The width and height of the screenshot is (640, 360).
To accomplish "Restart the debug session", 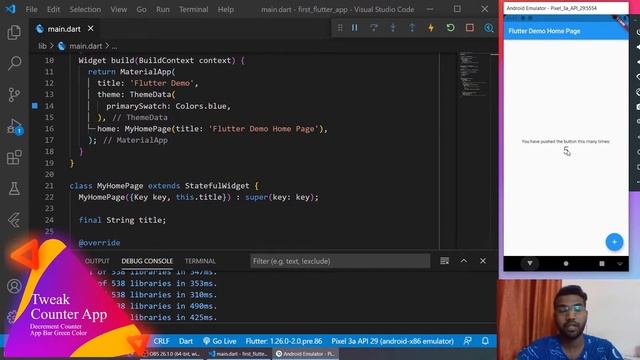I will 450,28.
